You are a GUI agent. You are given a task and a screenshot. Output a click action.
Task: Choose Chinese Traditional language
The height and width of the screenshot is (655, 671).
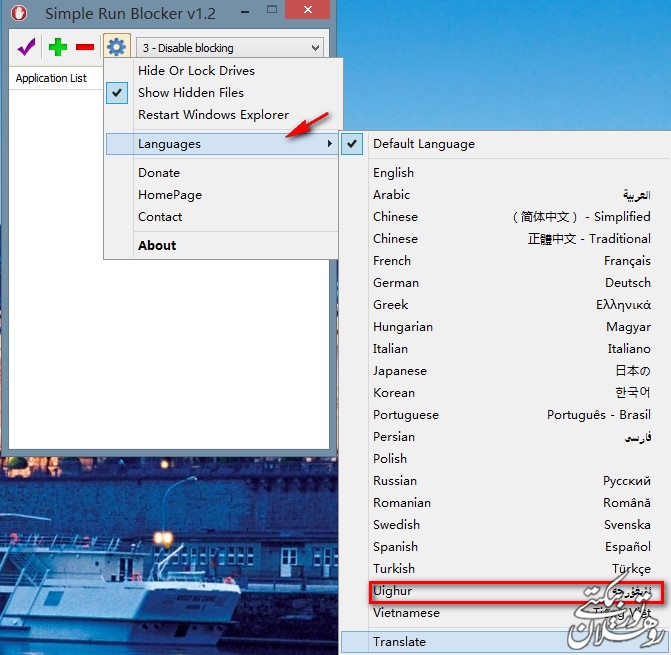click(505, 239)
